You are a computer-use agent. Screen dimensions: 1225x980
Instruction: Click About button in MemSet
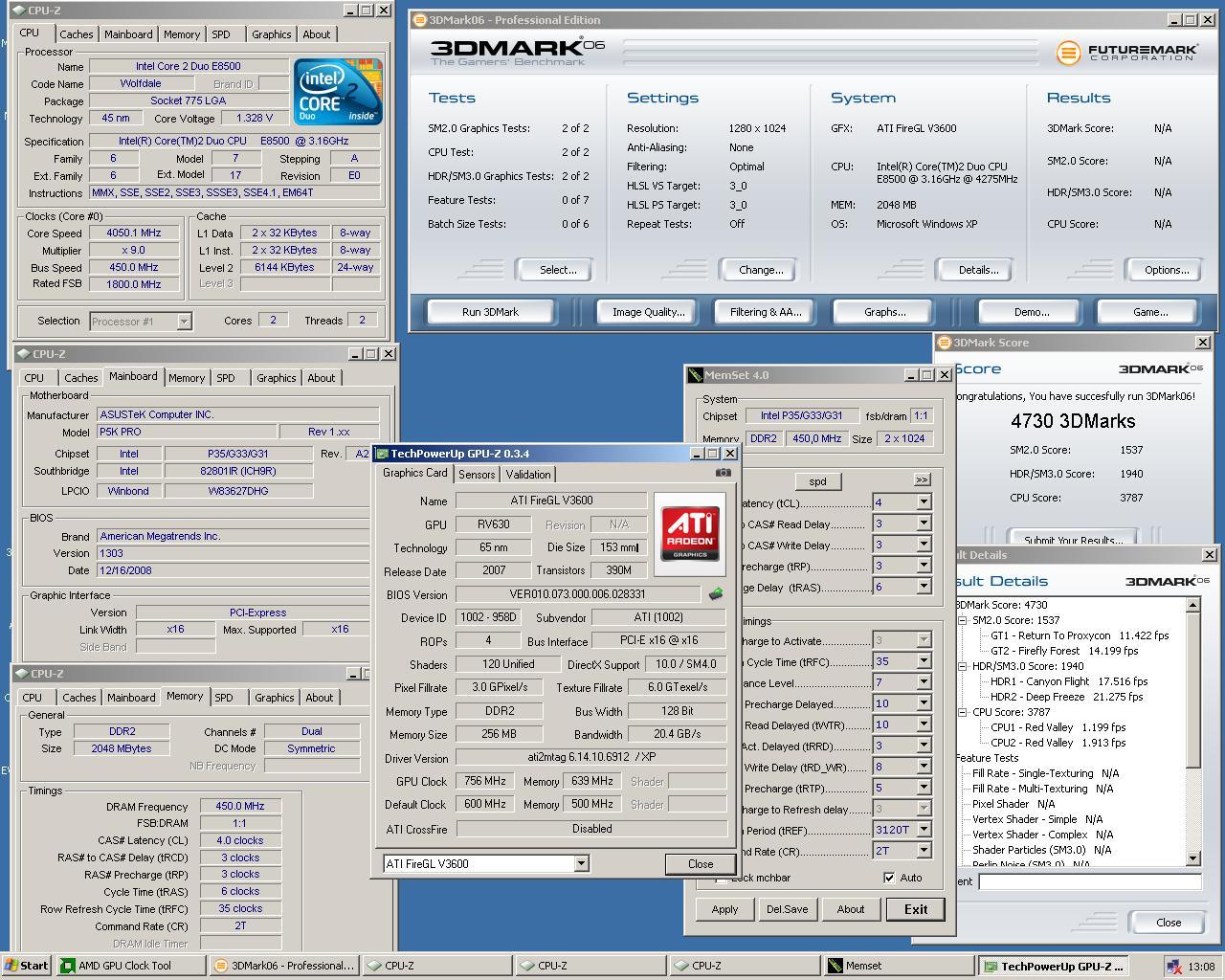tap(851, 909)
